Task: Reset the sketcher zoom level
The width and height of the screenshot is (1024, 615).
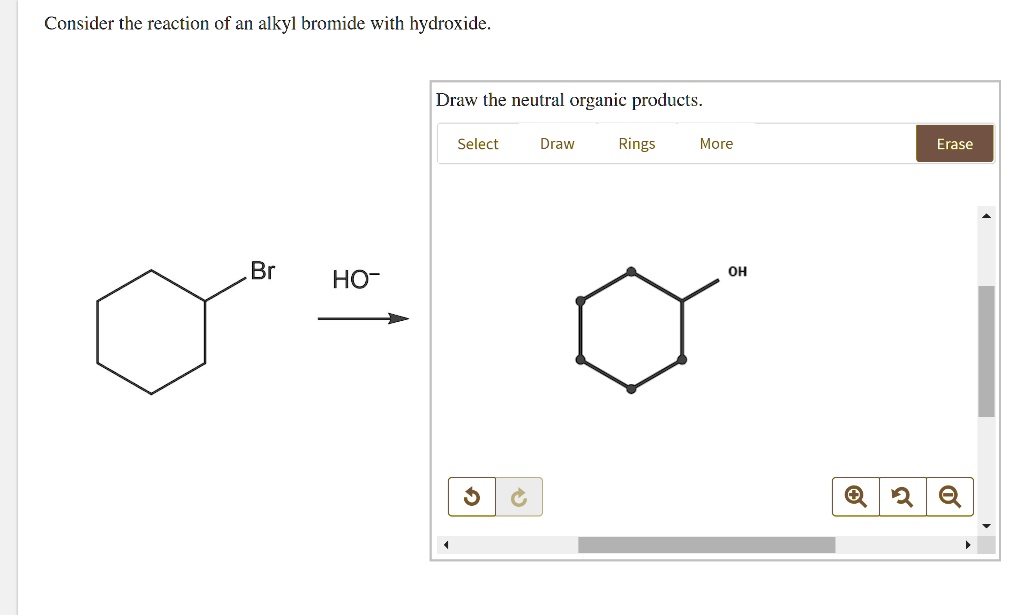Action: pos(902,496)
